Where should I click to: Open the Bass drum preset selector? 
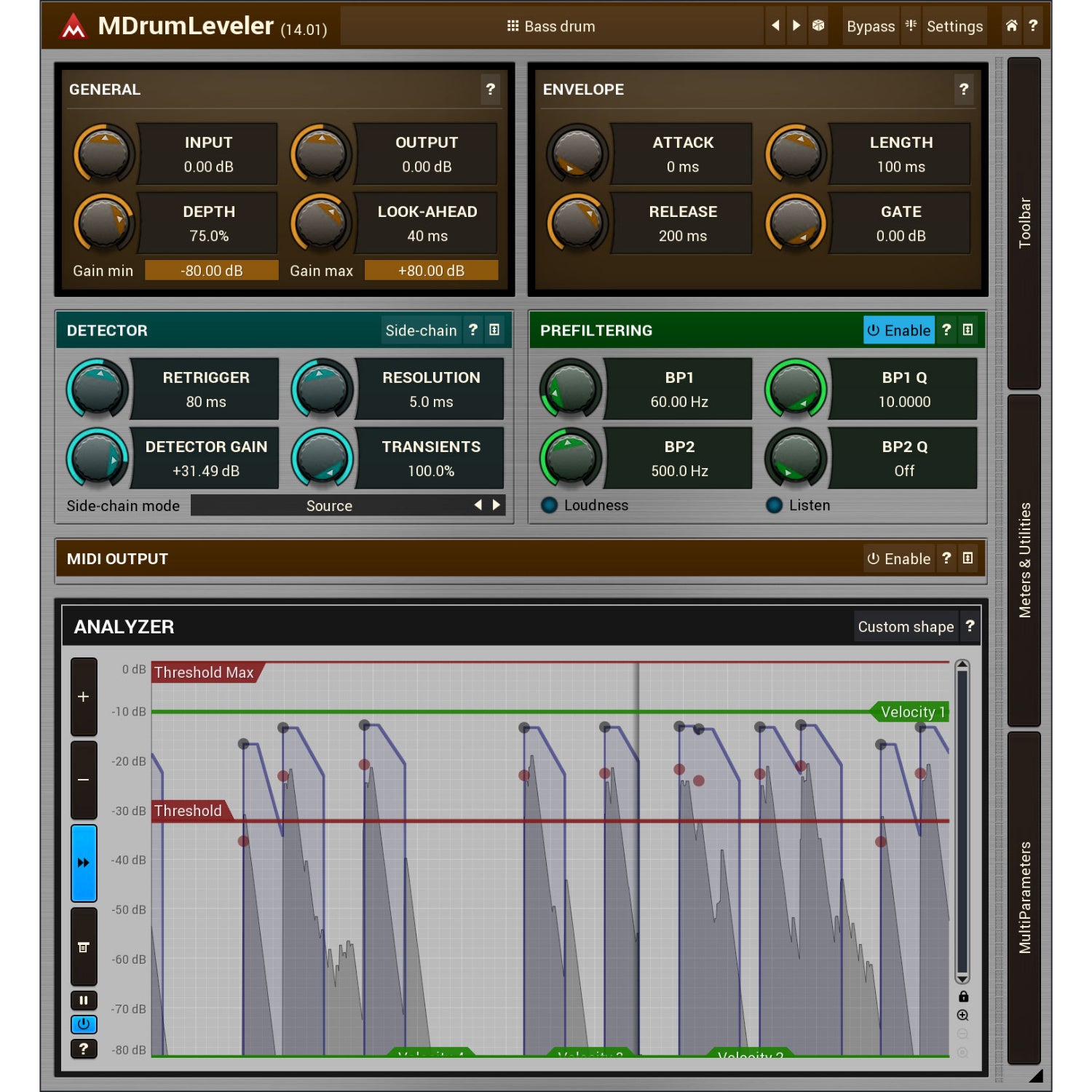[x=551, y=26]
